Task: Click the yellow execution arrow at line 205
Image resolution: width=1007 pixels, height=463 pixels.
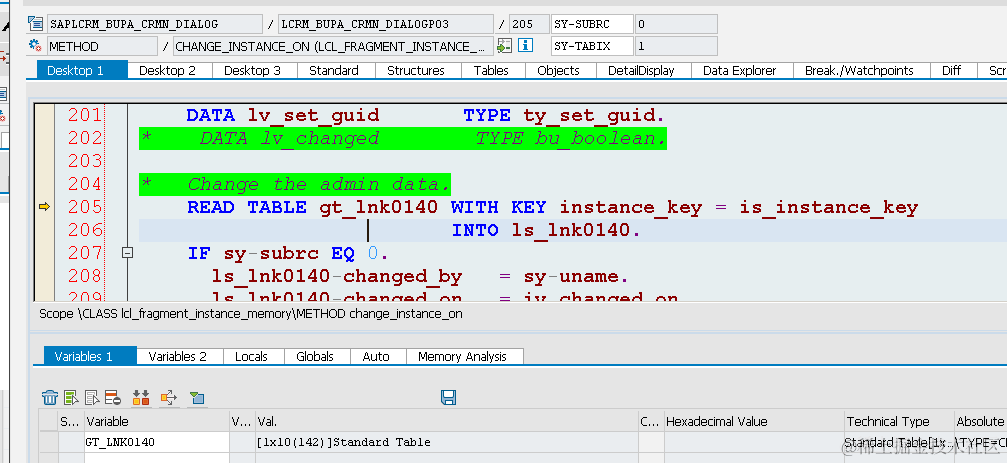Action: pos(44,206)
